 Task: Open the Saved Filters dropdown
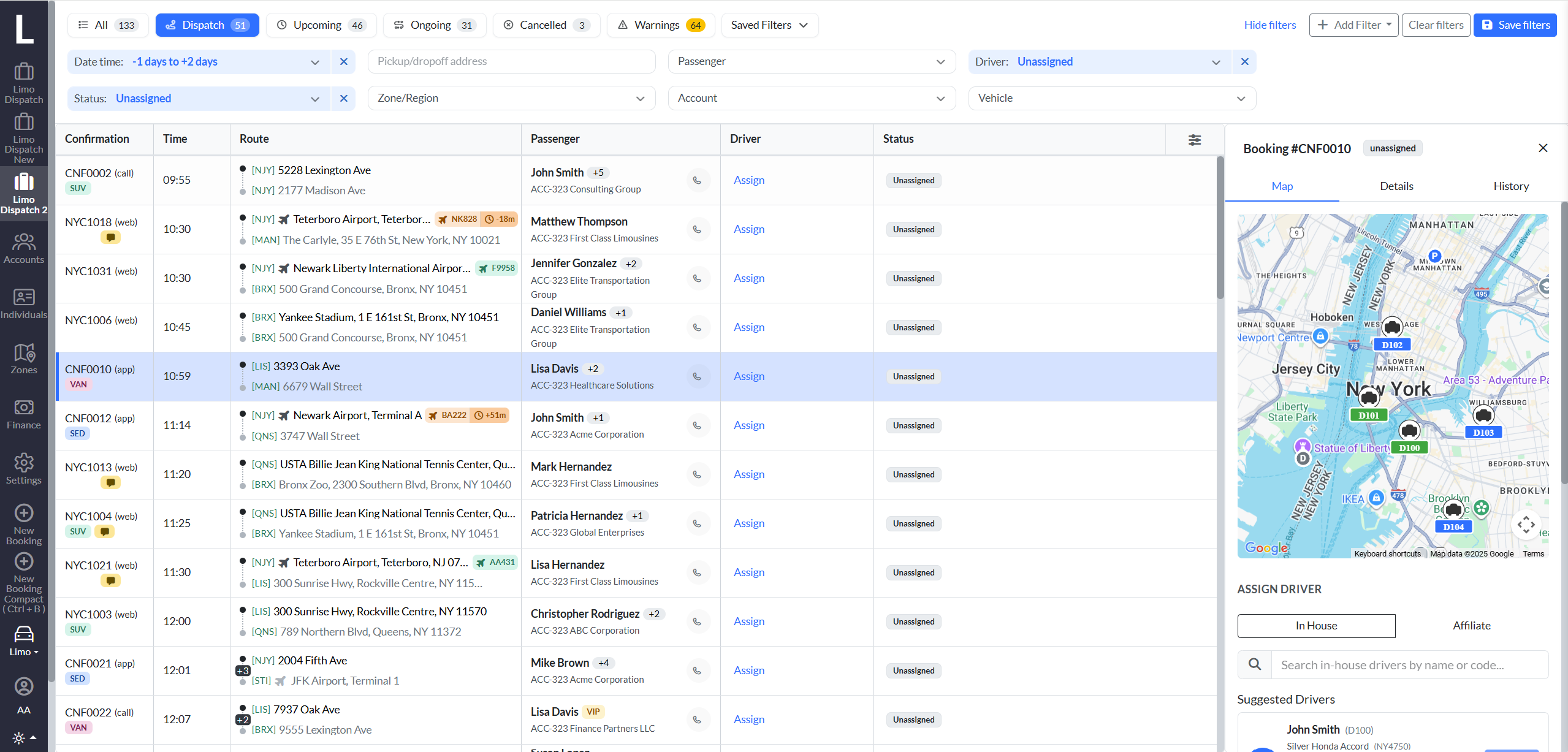pos(769,25)
